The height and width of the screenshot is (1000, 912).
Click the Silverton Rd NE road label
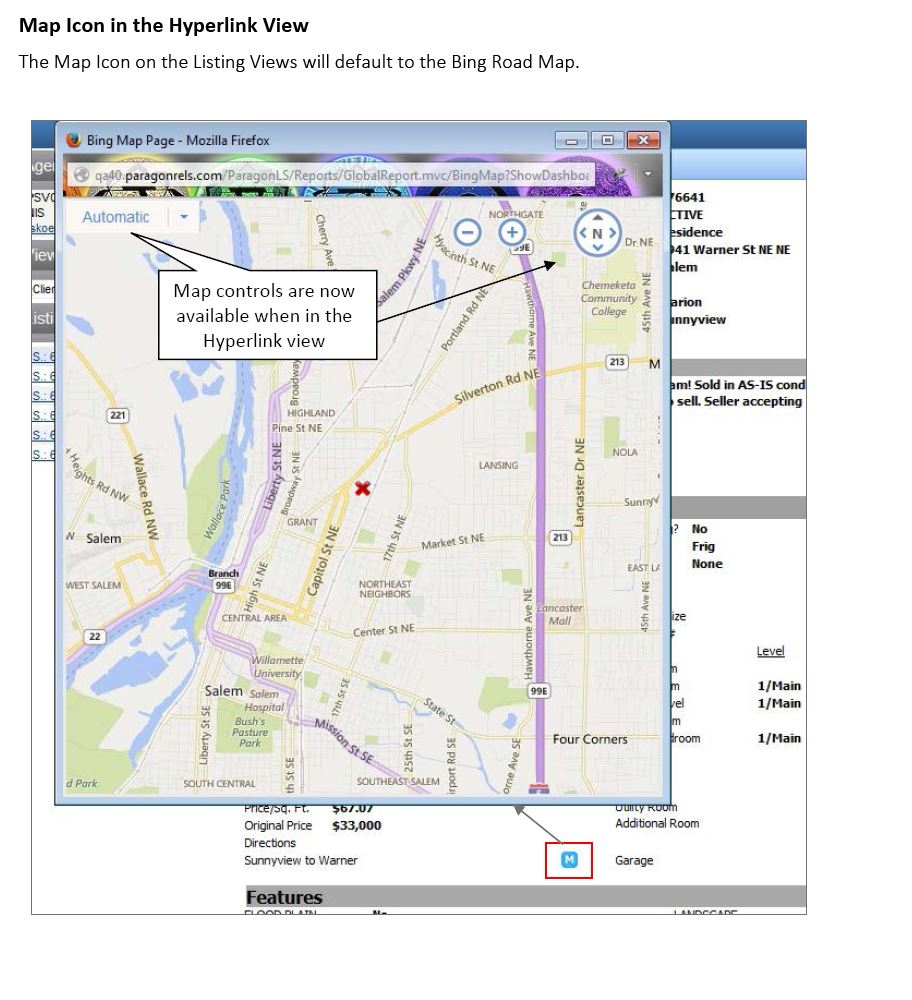click(497, 386)
